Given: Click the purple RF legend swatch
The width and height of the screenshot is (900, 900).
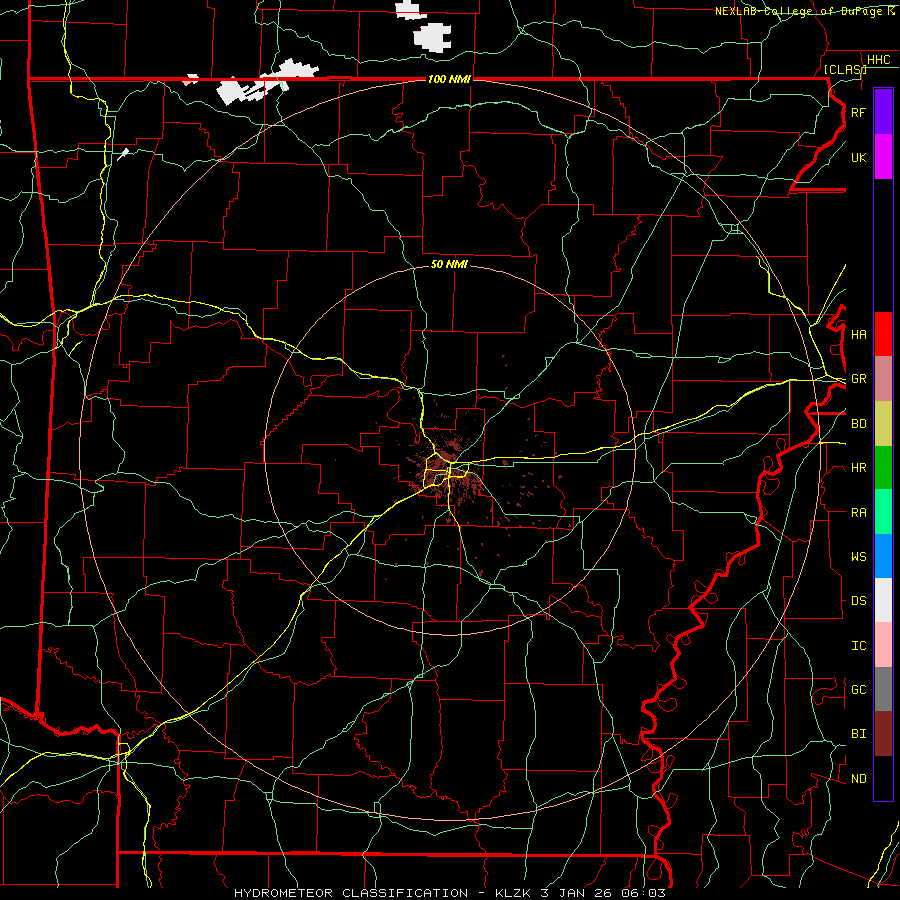Looking at the screenshot, I should click(x=883, y=112).
